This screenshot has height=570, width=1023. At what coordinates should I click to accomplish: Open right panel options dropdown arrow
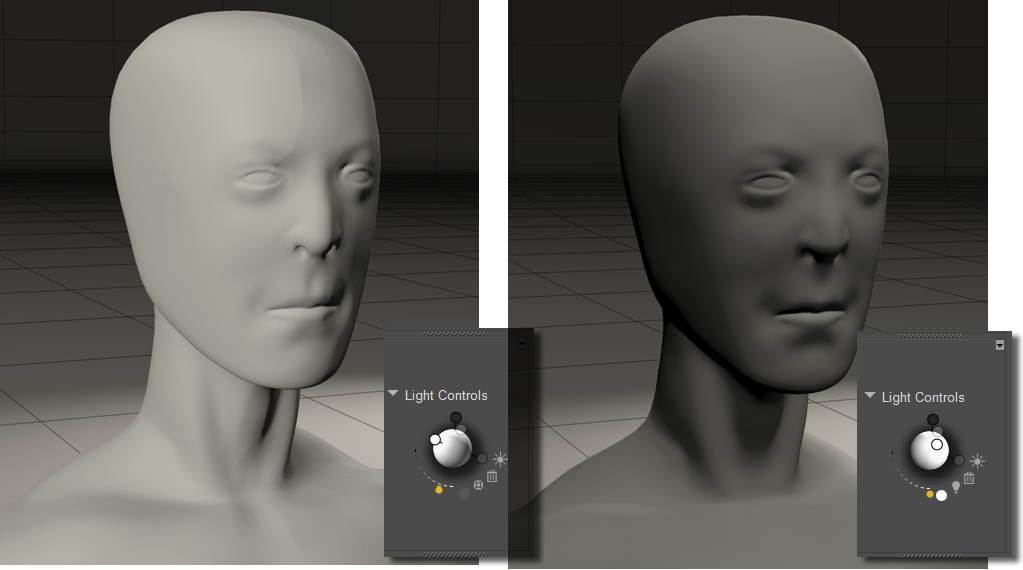pyautogui.click(x=1000, y=345)
